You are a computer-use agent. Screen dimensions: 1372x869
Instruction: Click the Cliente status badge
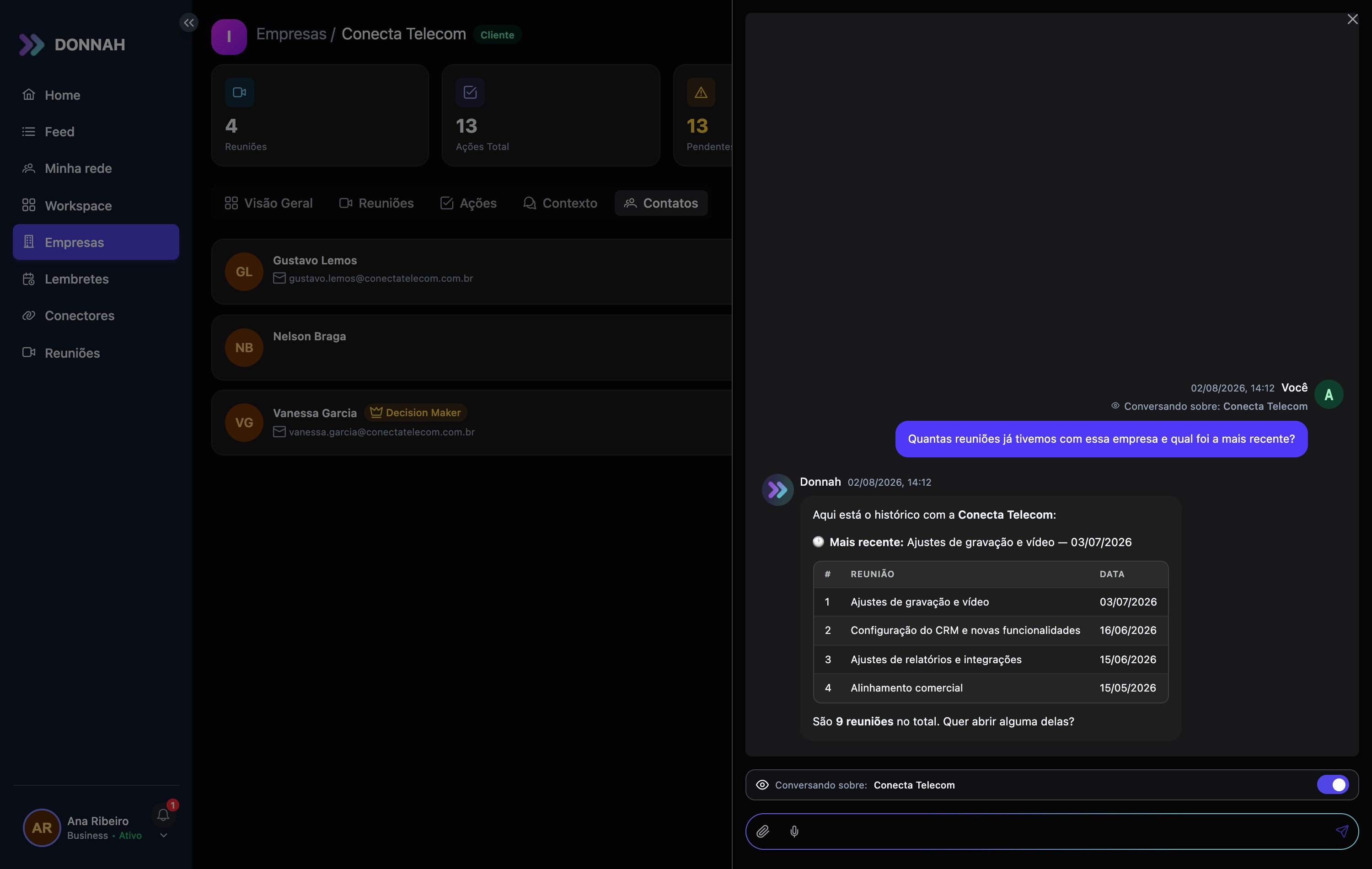point(498,35)
